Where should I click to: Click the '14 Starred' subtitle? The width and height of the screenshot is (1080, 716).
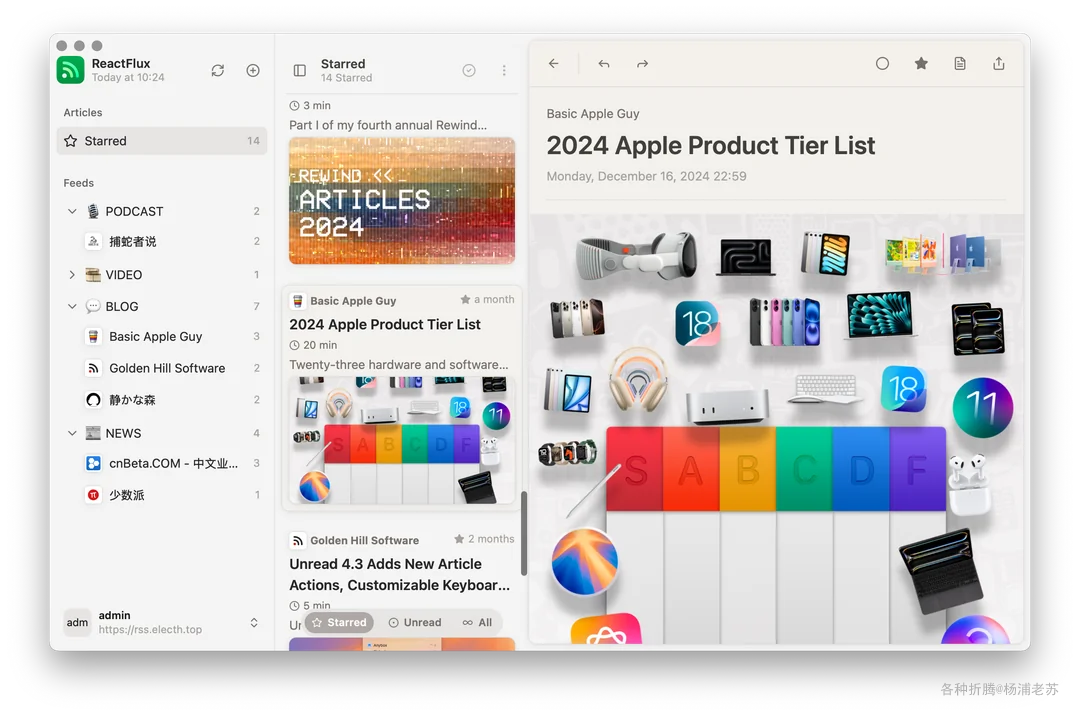pos(346,78)
